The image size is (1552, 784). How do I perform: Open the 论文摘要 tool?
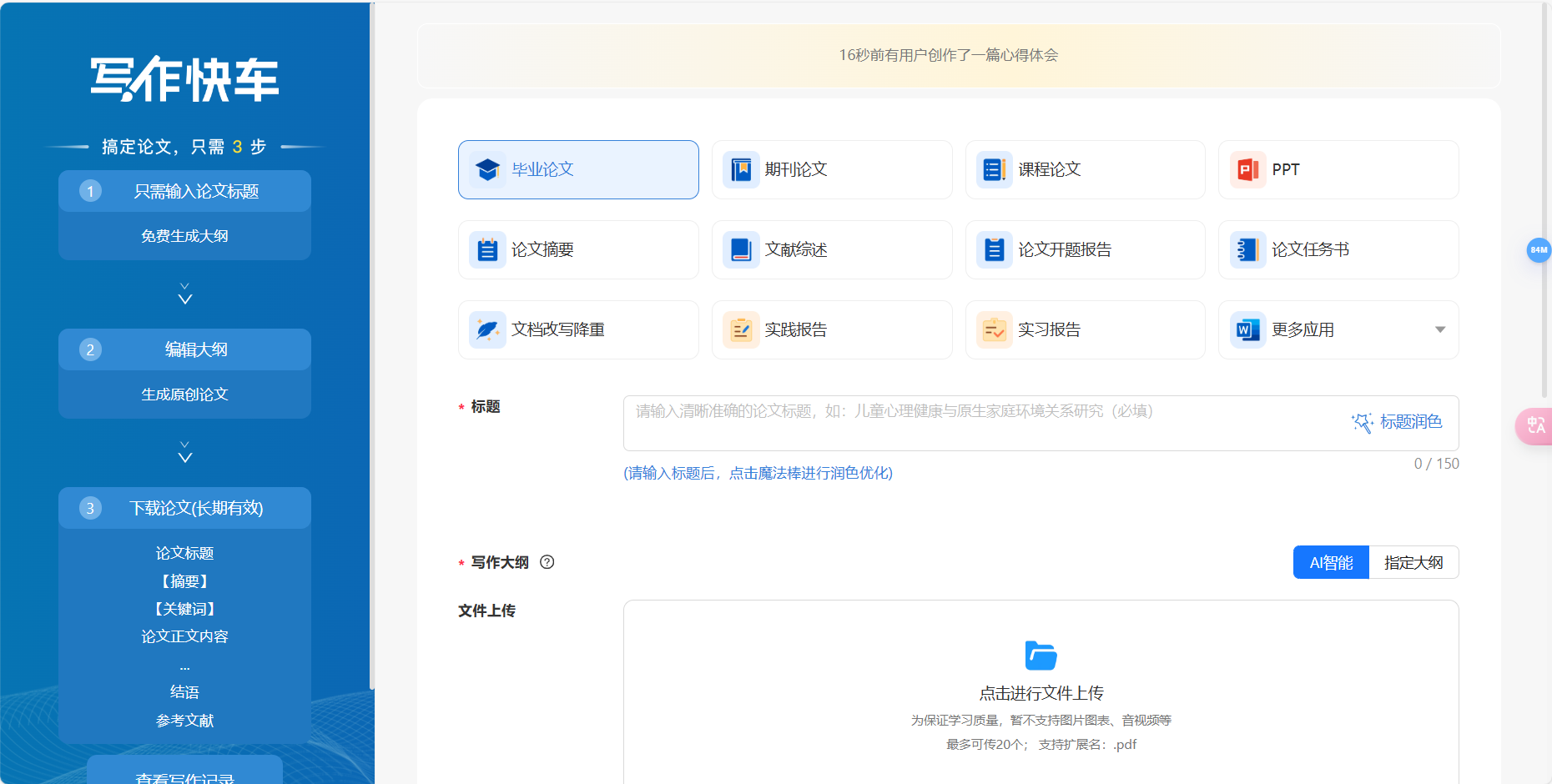[578, 249]
